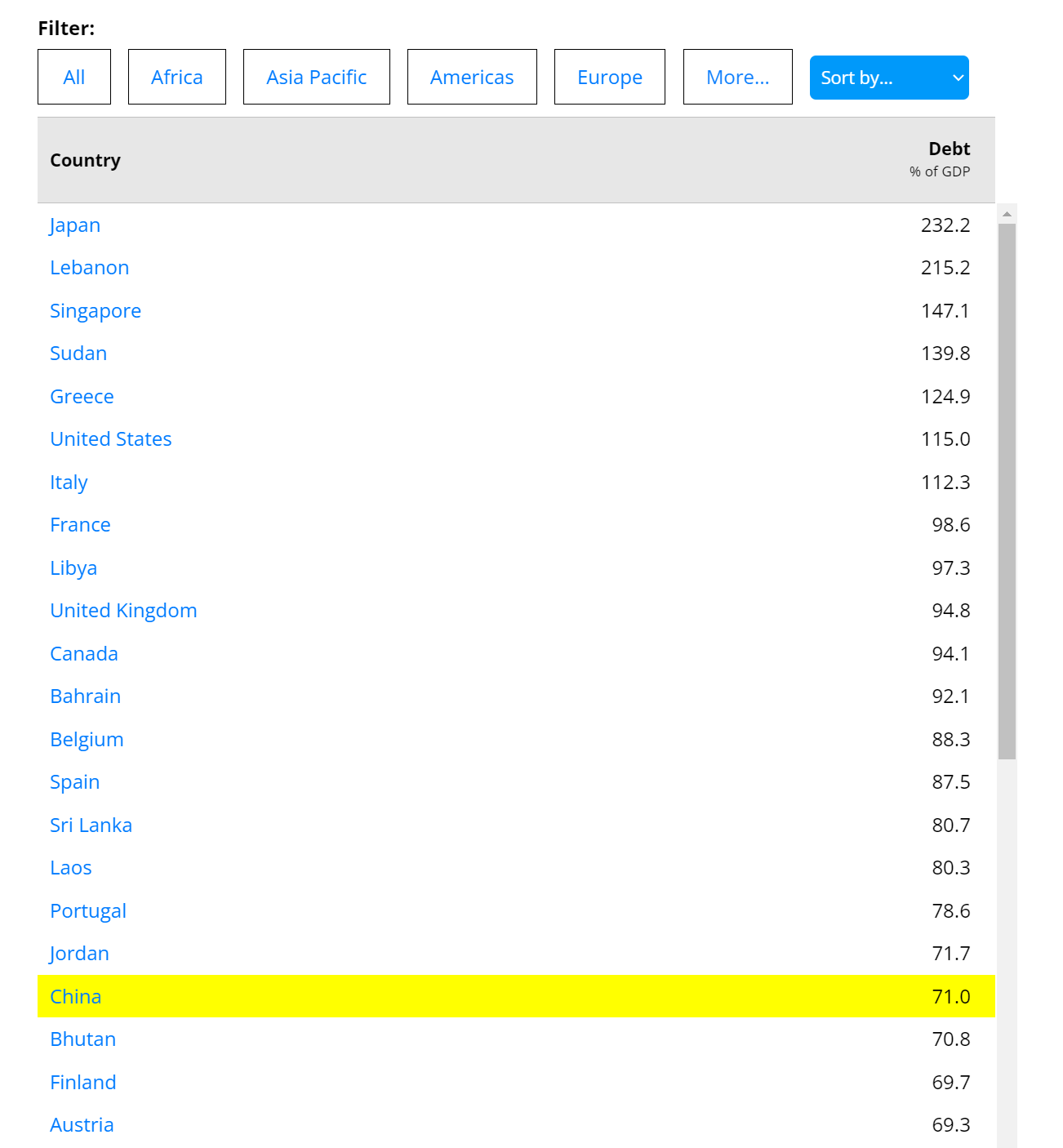Open the United States link
Image resolution: width=1063 pixels, height=1148 pixels.
111,439
